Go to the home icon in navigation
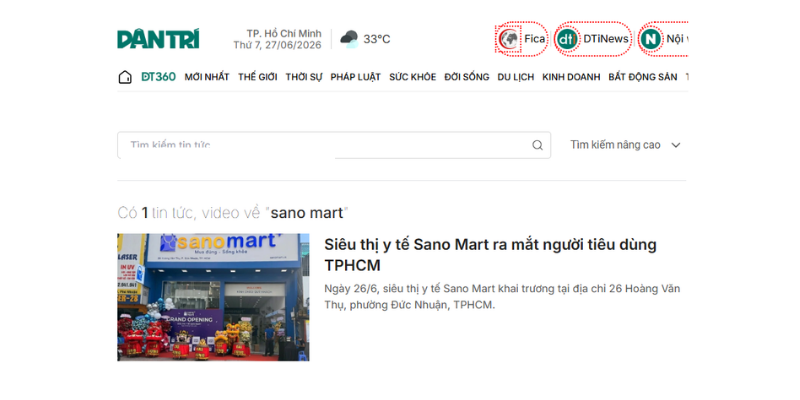The width and height of the screenshot is (800, 400). click(x=125, y=77)
